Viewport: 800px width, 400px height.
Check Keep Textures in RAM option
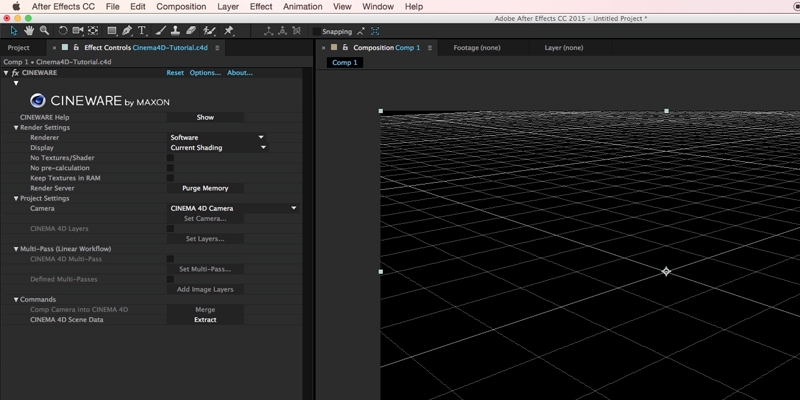(170, 178)
